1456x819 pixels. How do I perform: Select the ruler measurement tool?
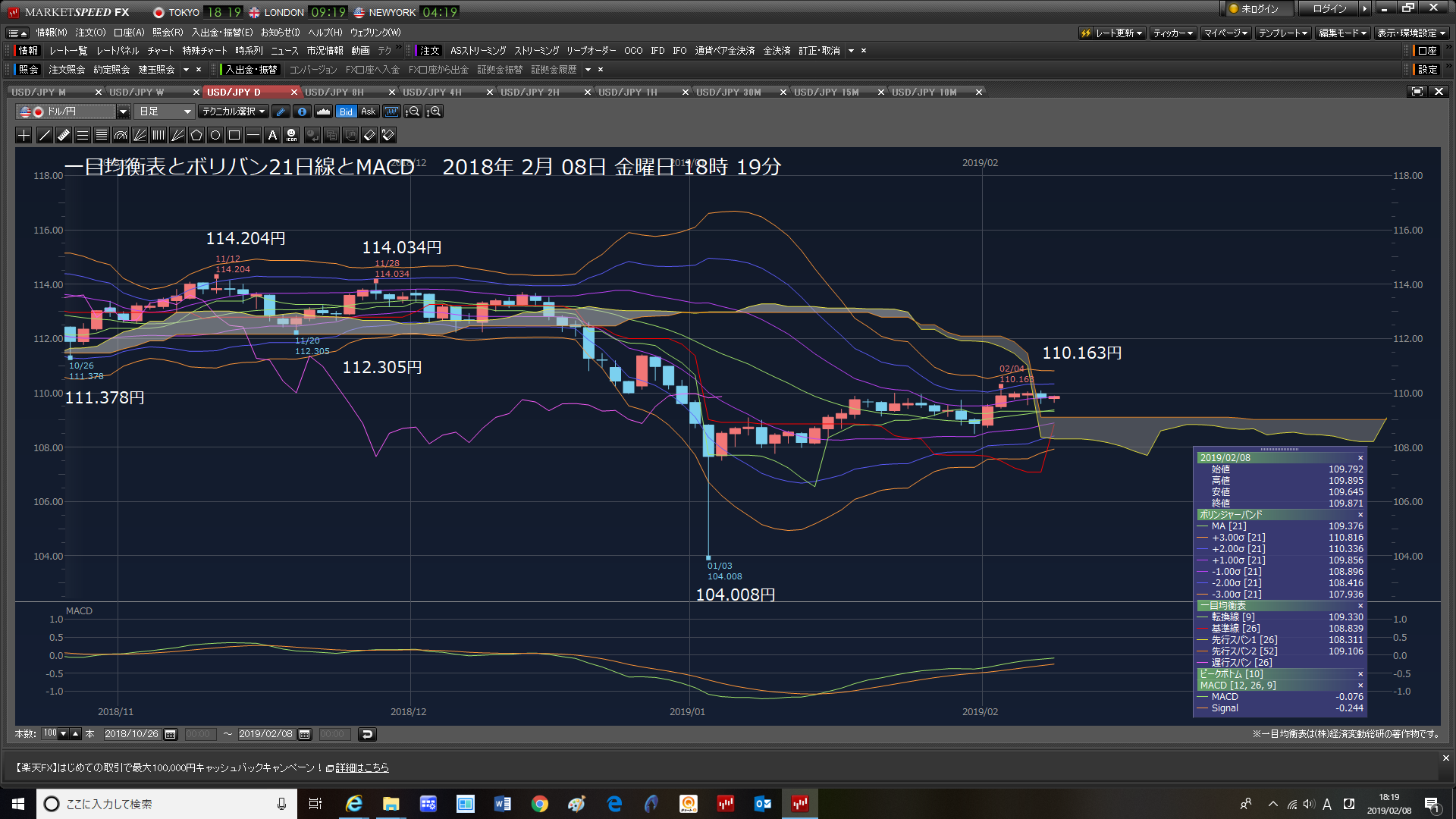click(64, 135)
